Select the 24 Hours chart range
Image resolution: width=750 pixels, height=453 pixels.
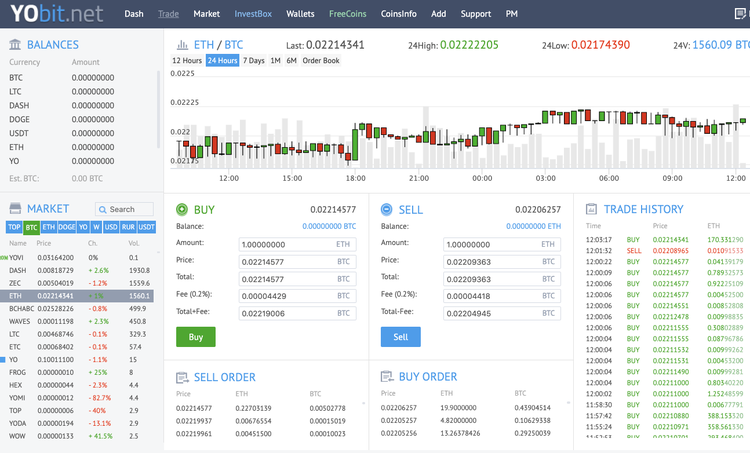222,60
